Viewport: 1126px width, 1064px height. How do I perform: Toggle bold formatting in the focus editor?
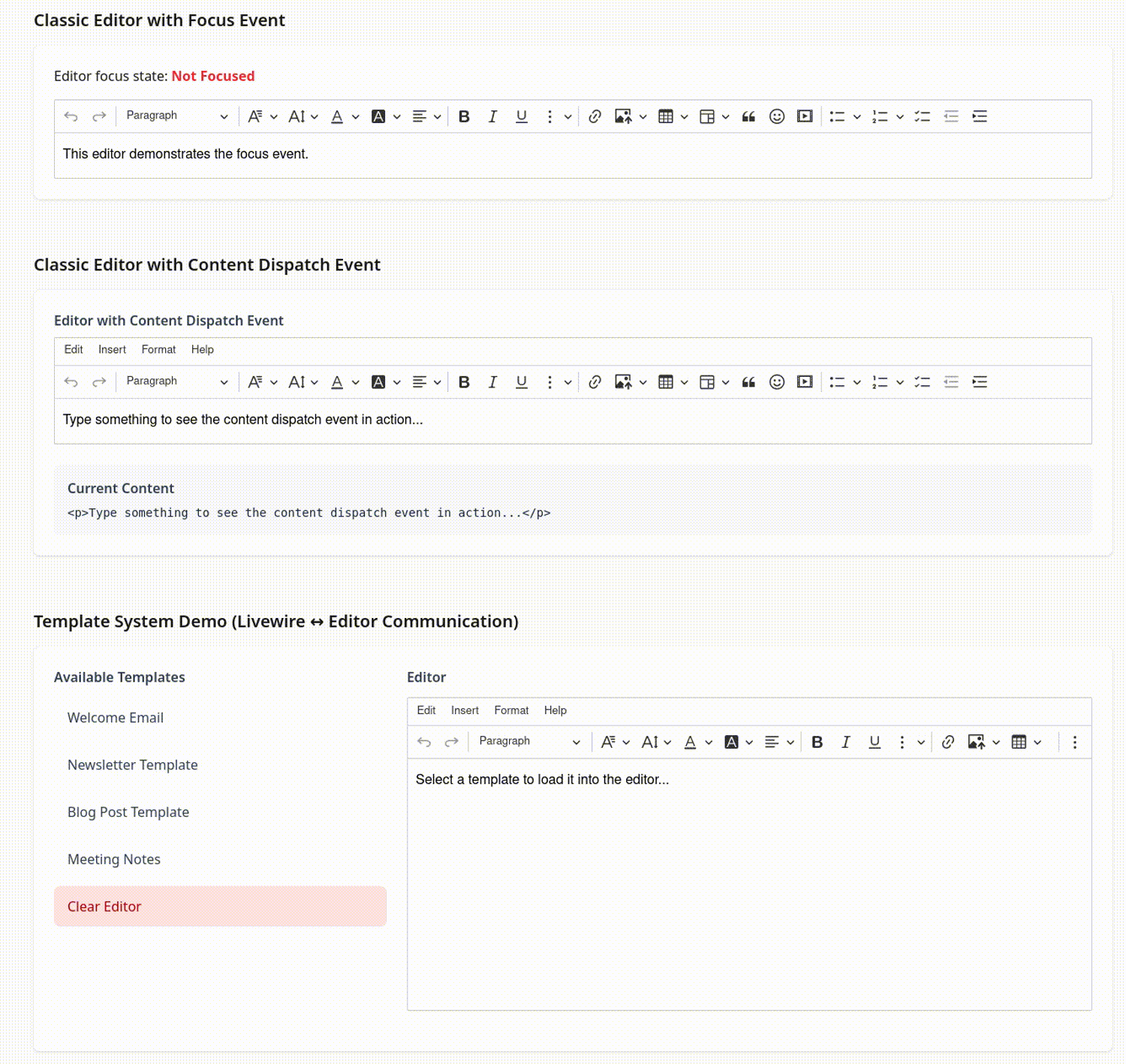click(x=464, y=116)
